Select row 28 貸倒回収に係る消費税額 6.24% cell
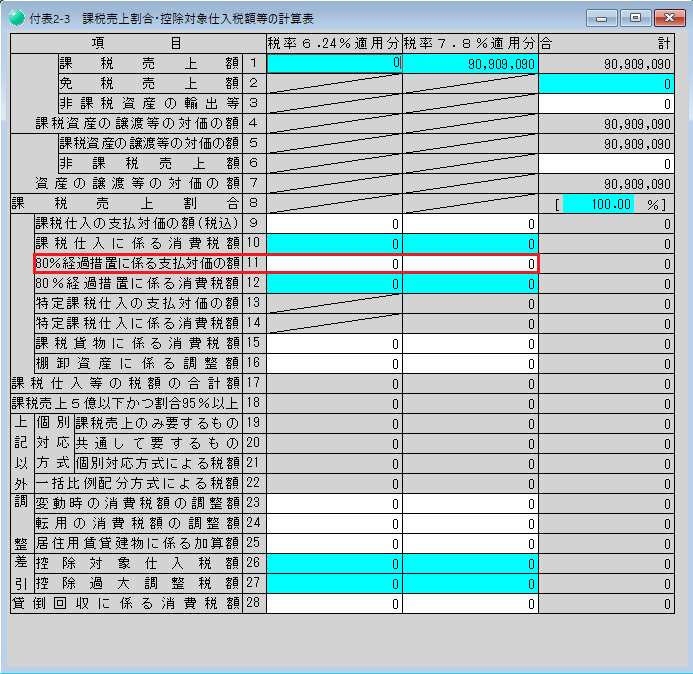This screenshot has height=674, width=693. (x=334, y=604)
